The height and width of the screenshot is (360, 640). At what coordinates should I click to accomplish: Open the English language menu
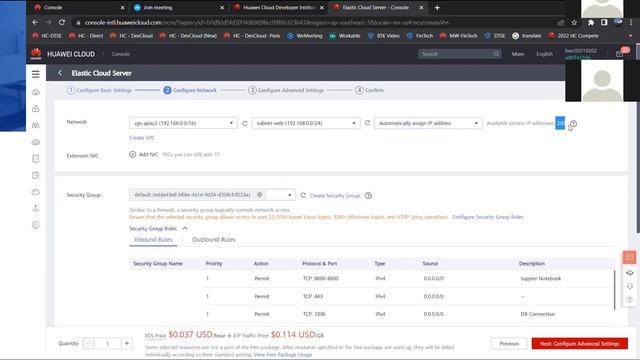544,54
